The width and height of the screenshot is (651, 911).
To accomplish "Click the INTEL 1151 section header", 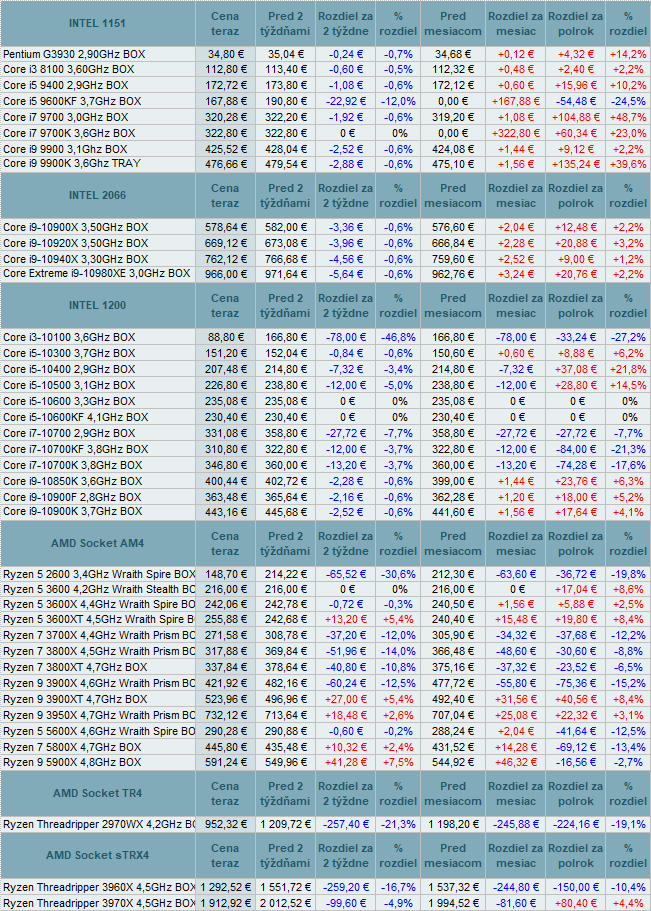I will point(97,24).
